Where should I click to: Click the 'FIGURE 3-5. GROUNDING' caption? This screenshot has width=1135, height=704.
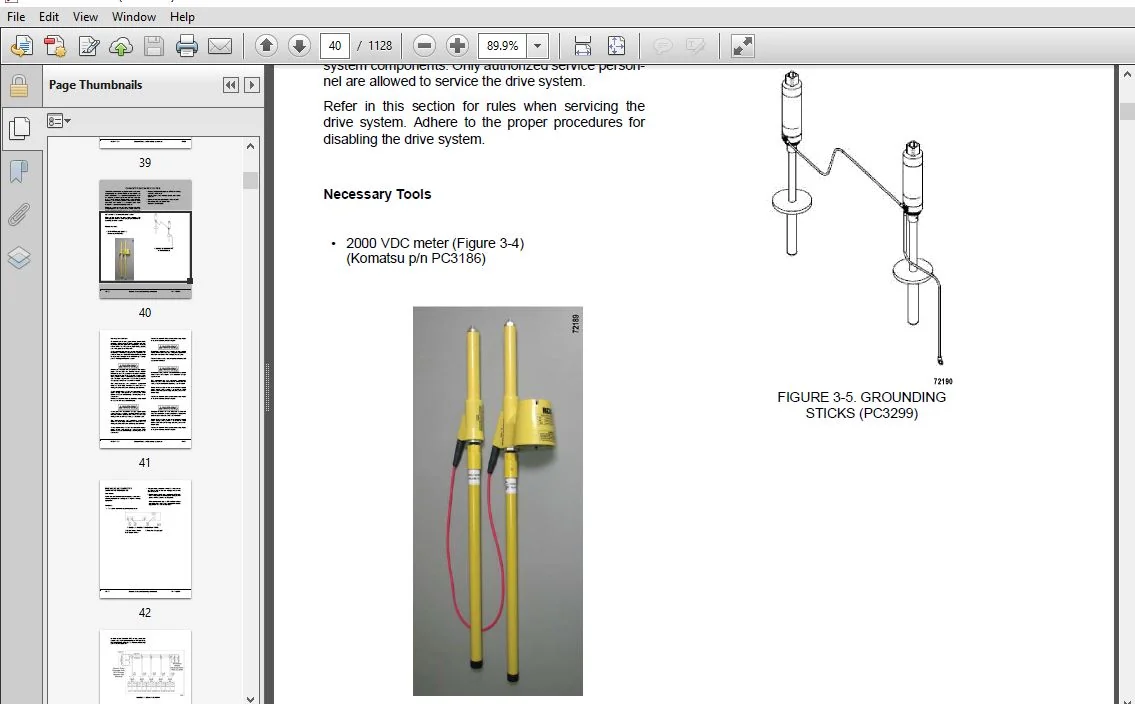tap(861, 397)
